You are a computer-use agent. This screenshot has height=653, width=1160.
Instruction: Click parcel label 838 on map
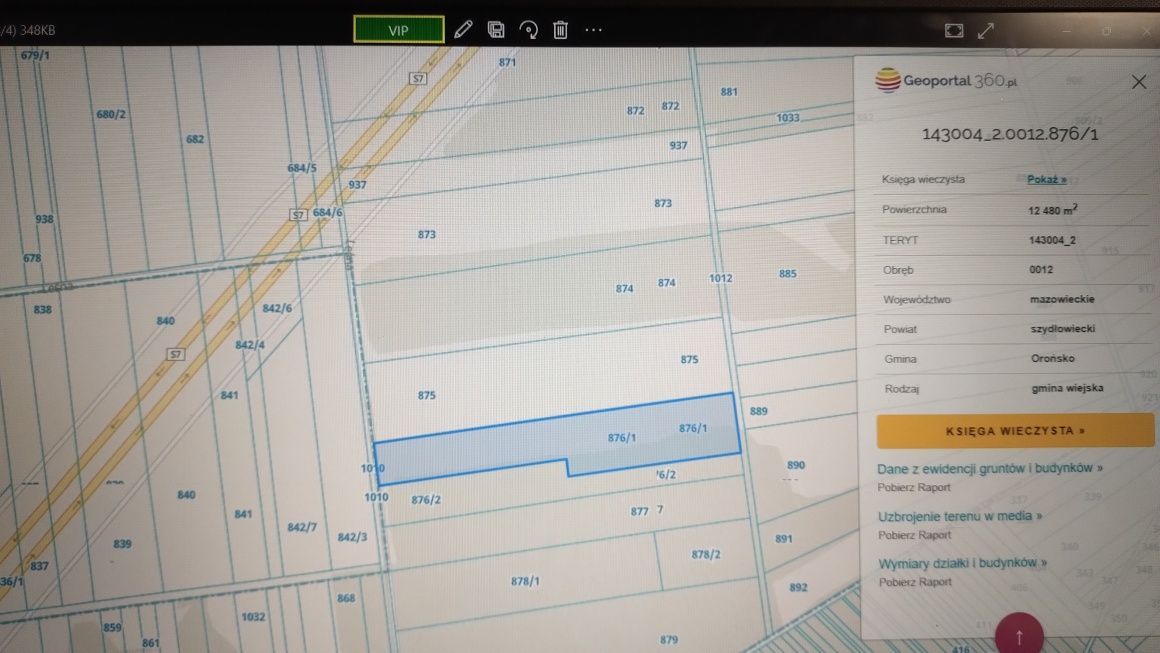pos(43,309)
